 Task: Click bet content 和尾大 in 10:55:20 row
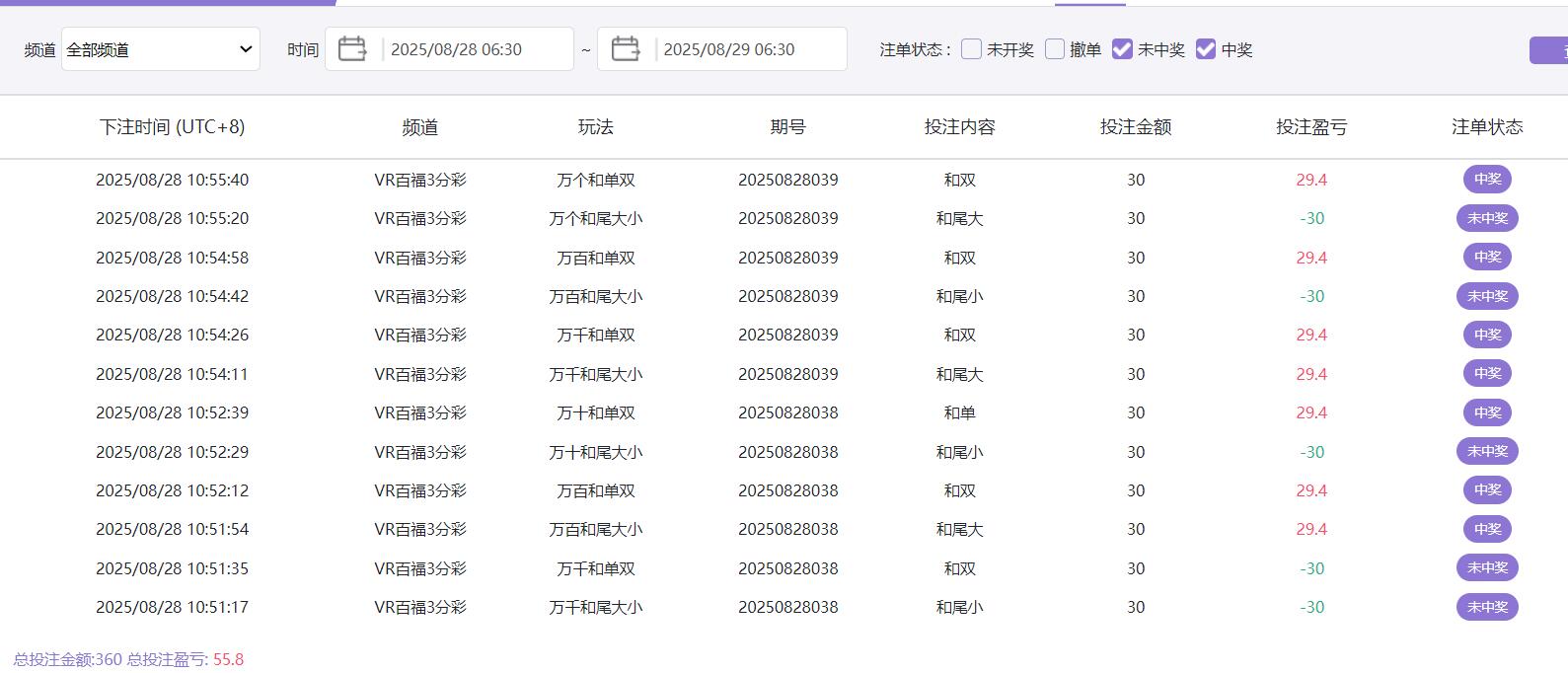960,218
